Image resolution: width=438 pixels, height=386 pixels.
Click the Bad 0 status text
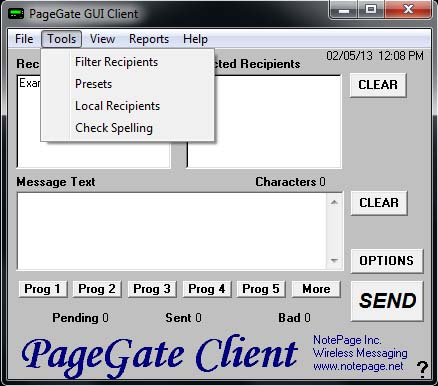click(294, 318)
